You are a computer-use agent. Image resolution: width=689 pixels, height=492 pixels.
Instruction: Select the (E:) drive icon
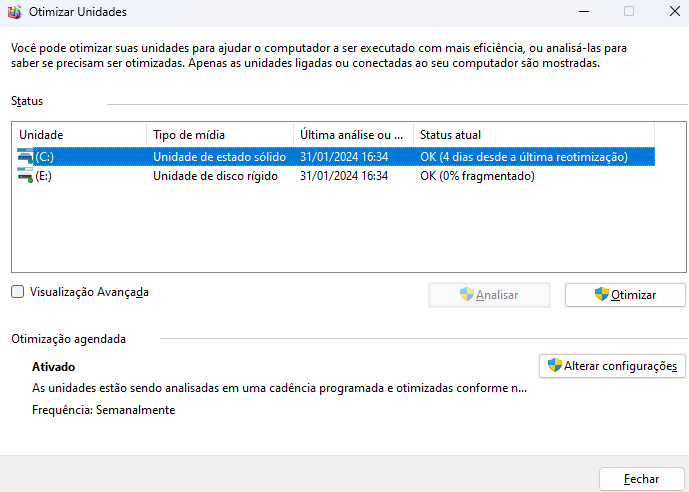(x=25, y=176)
